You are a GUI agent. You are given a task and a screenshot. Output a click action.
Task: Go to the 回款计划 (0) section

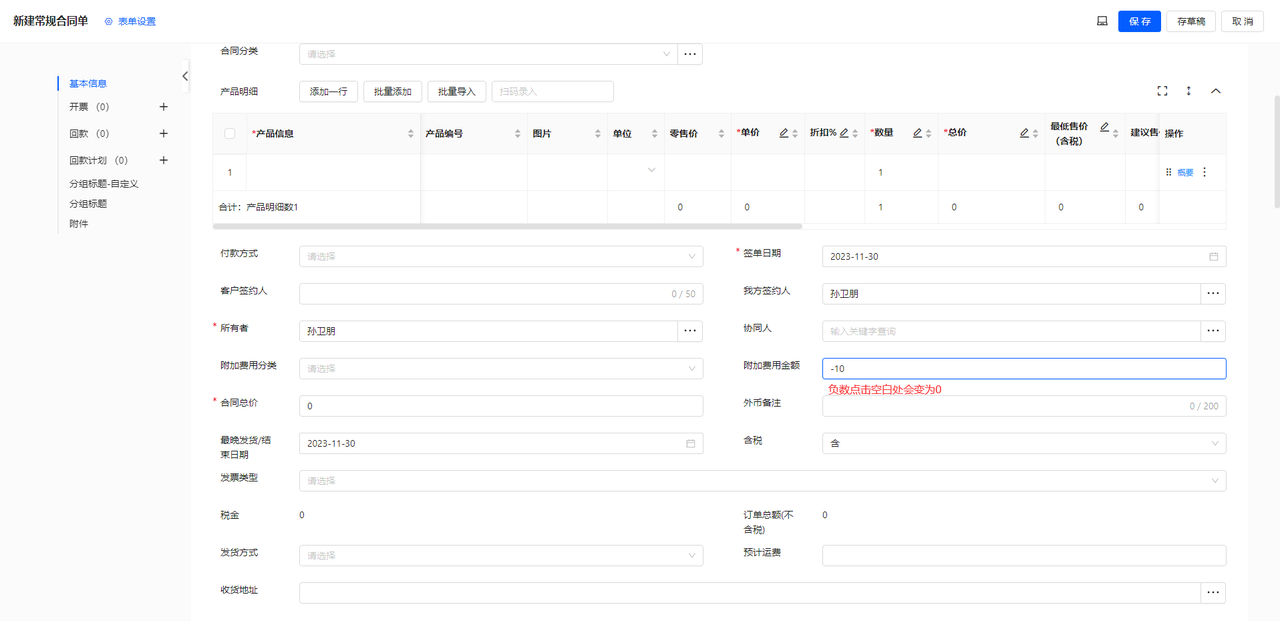pyautogui.click(x=99, y=160)
